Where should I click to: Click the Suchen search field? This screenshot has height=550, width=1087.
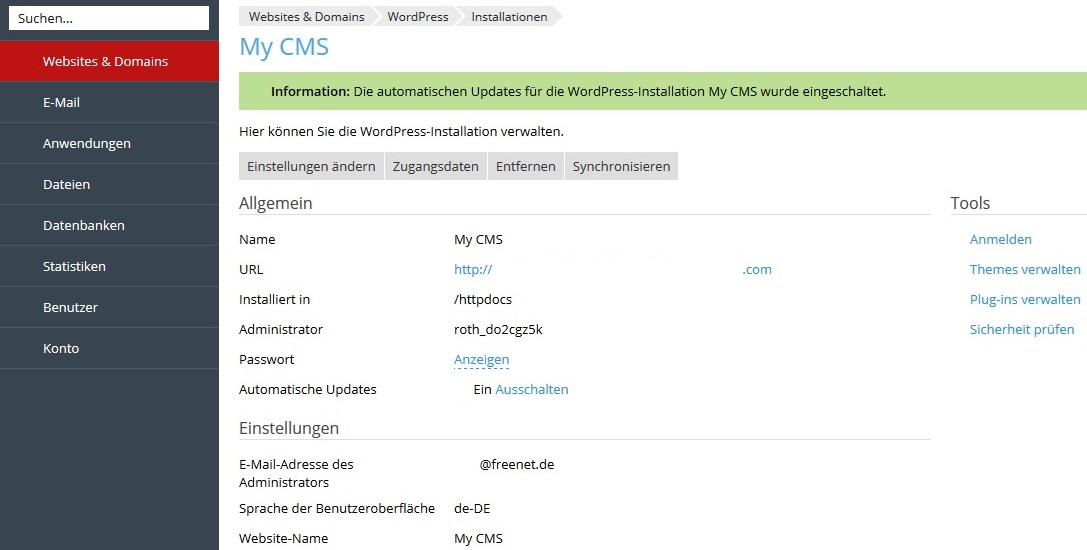(x=109, y=19)
